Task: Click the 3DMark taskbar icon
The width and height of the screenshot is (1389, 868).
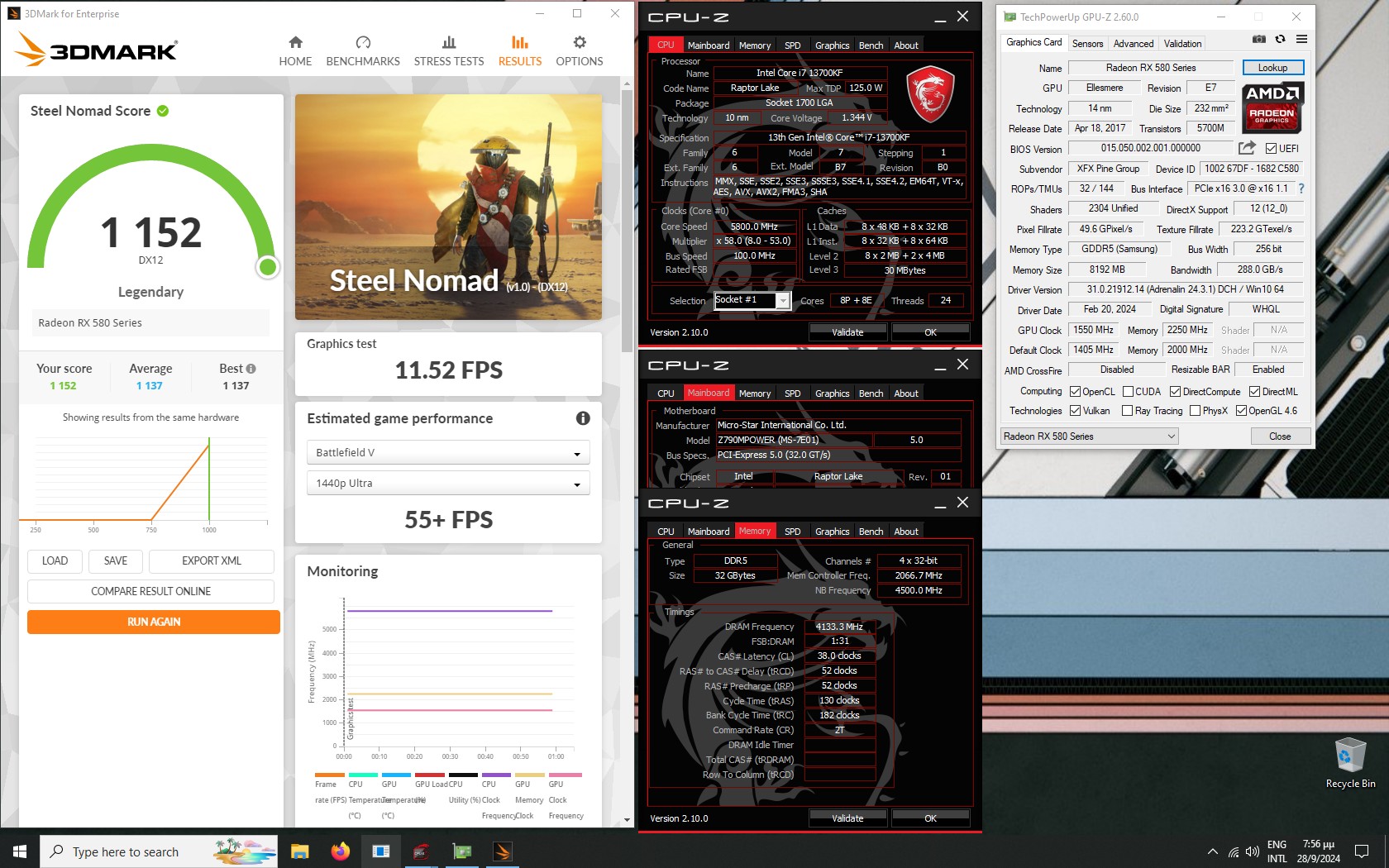Action: 502,851
